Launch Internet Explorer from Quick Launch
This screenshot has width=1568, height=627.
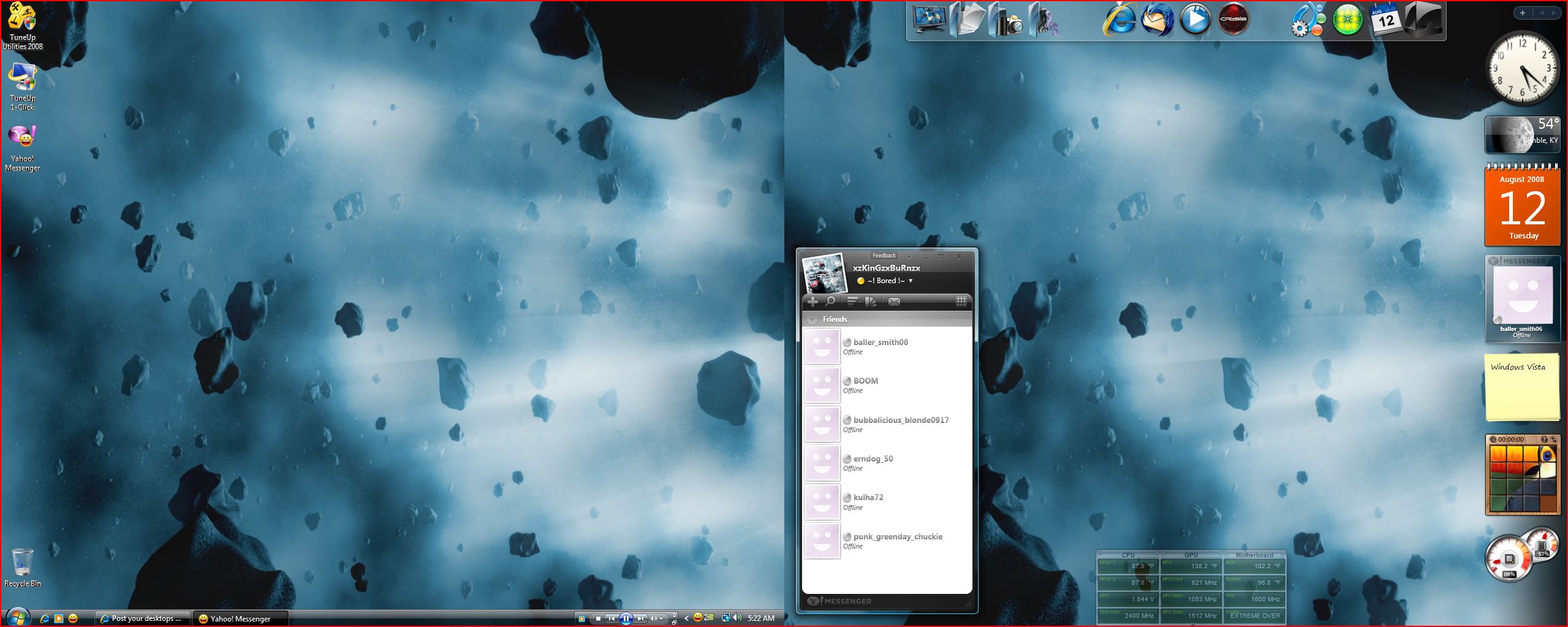(x=45, y=618)
